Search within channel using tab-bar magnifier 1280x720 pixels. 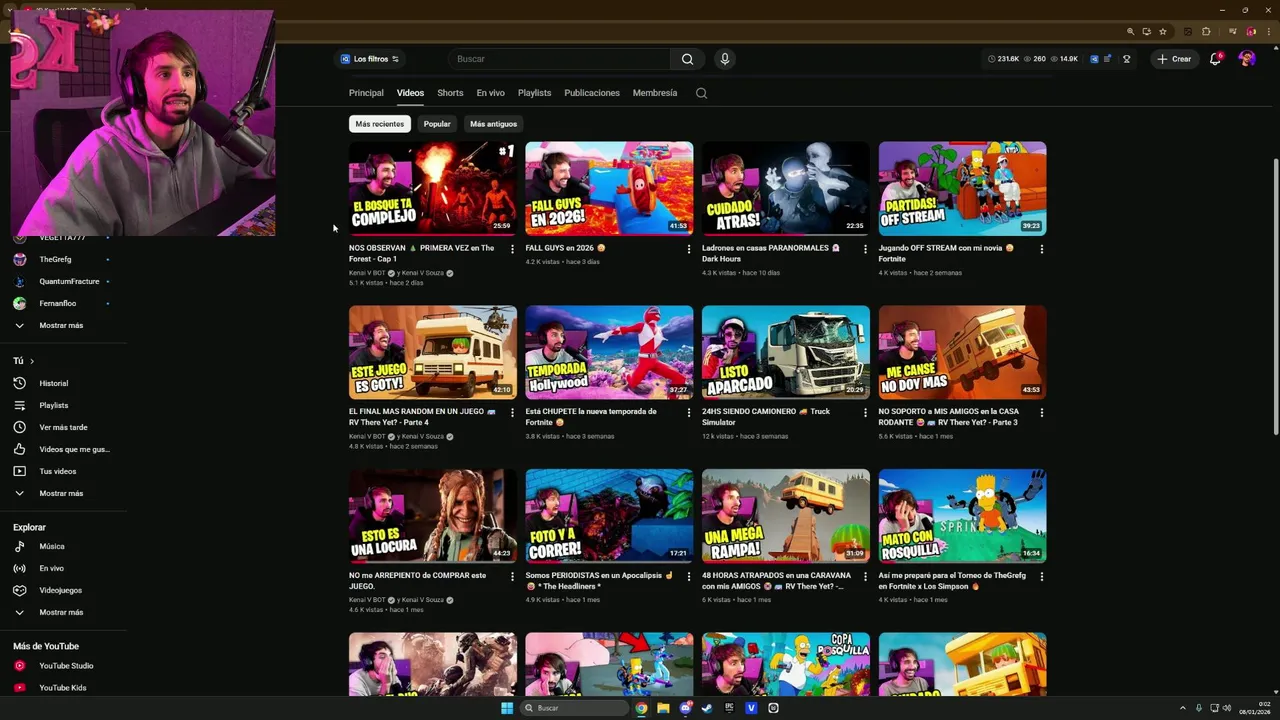(701, 93)
